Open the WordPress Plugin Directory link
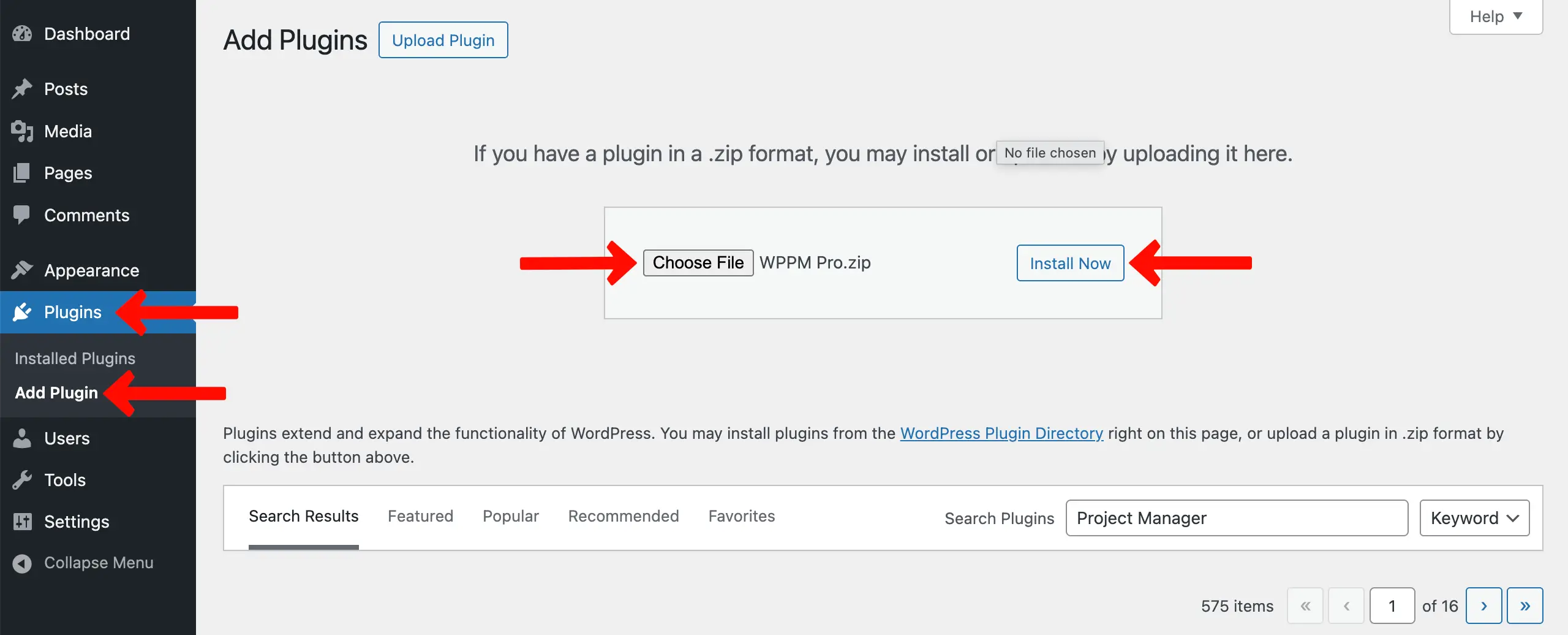The width and height of the screenshot is (1568, 635). pyautogui.click(x=1001, y=433)
